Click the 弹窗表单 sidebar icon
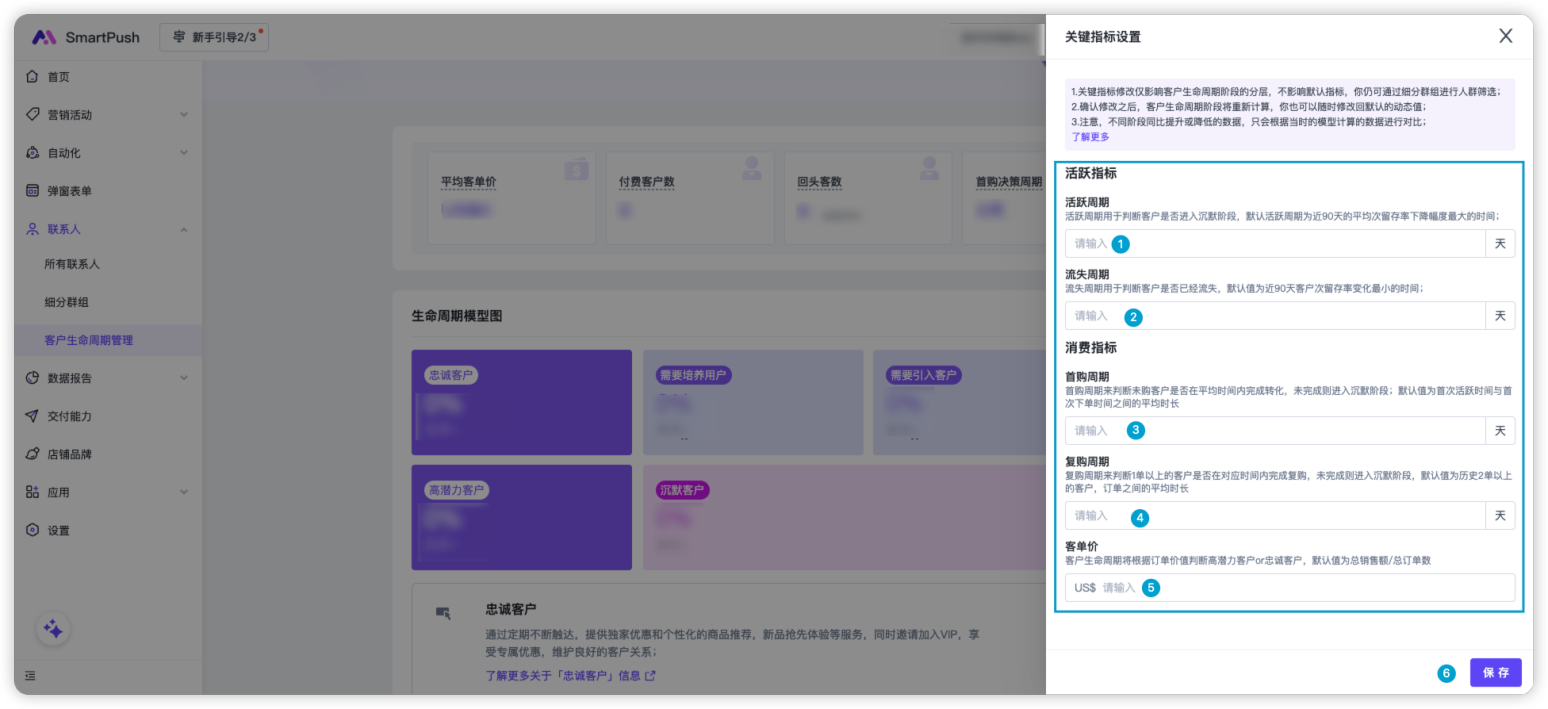The width and height of the screenshot is (1548, 709). (x=33, y=191)
